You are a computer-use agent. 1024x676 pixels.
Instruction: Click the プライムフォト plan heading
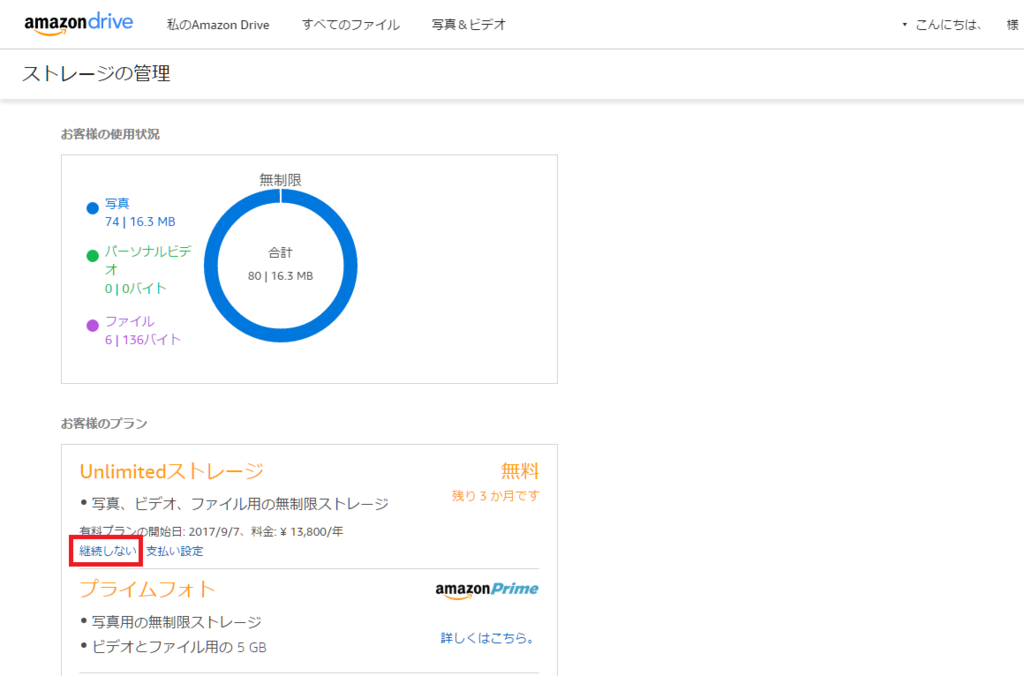[x=147, y=589]
